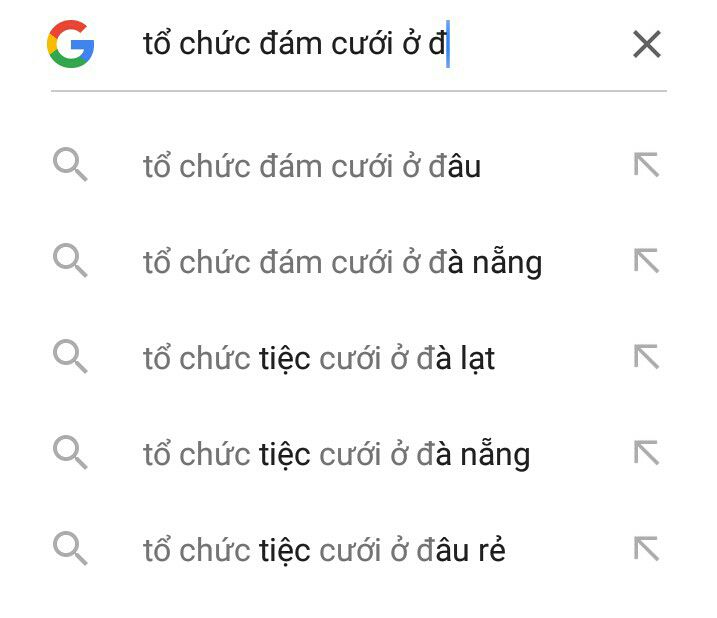The width and height of the screenshot is (717, 618).
Task: Clear the search text with the X
Action: click(x=647, y=44)
